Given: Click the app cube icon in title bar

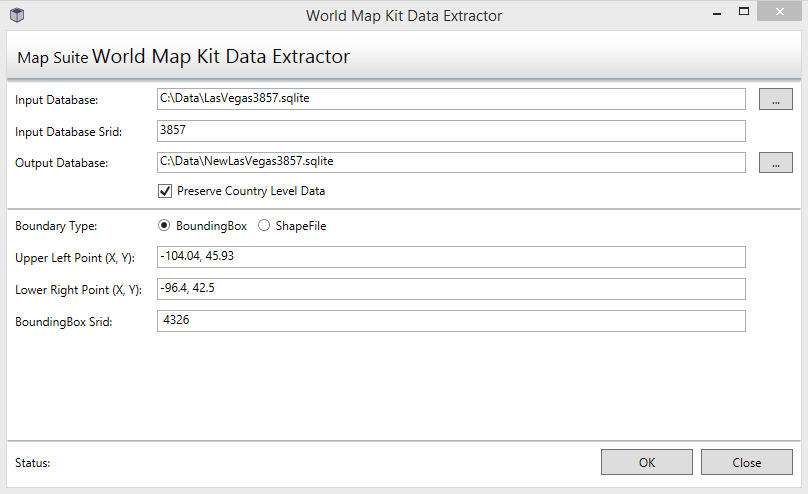Looking at the screenshot, I should pos(17,15).
